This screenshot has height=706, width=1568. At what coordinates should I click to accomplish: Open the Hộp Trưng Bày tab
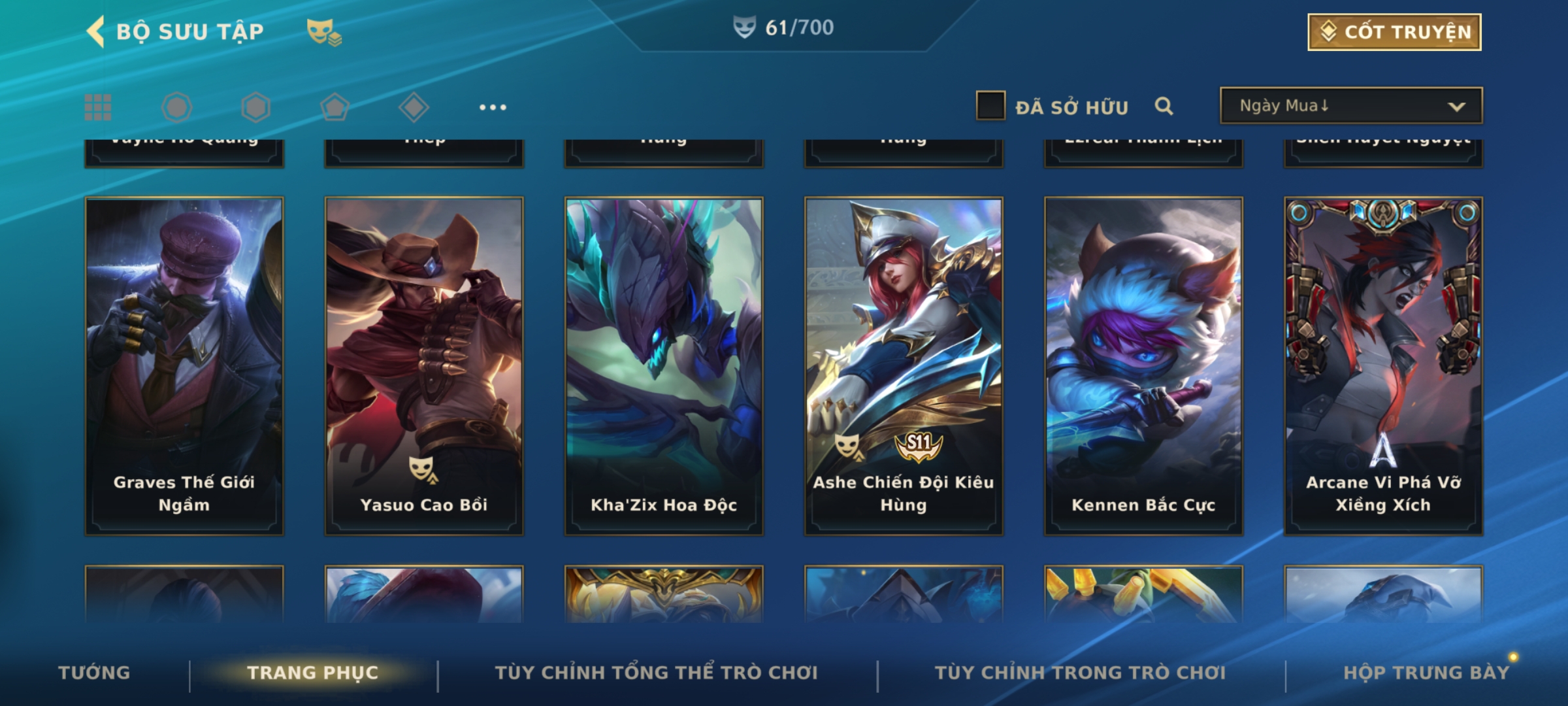coord(1426,673)
